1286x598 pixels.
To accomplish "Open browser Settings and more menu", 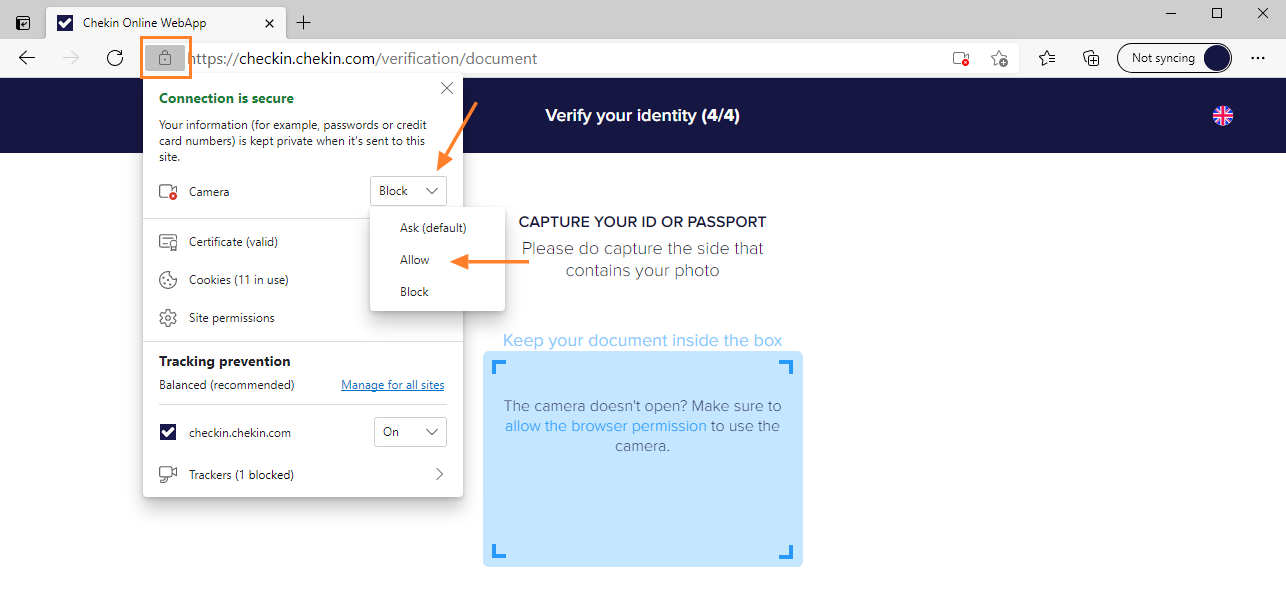I will pos(1258,58).
